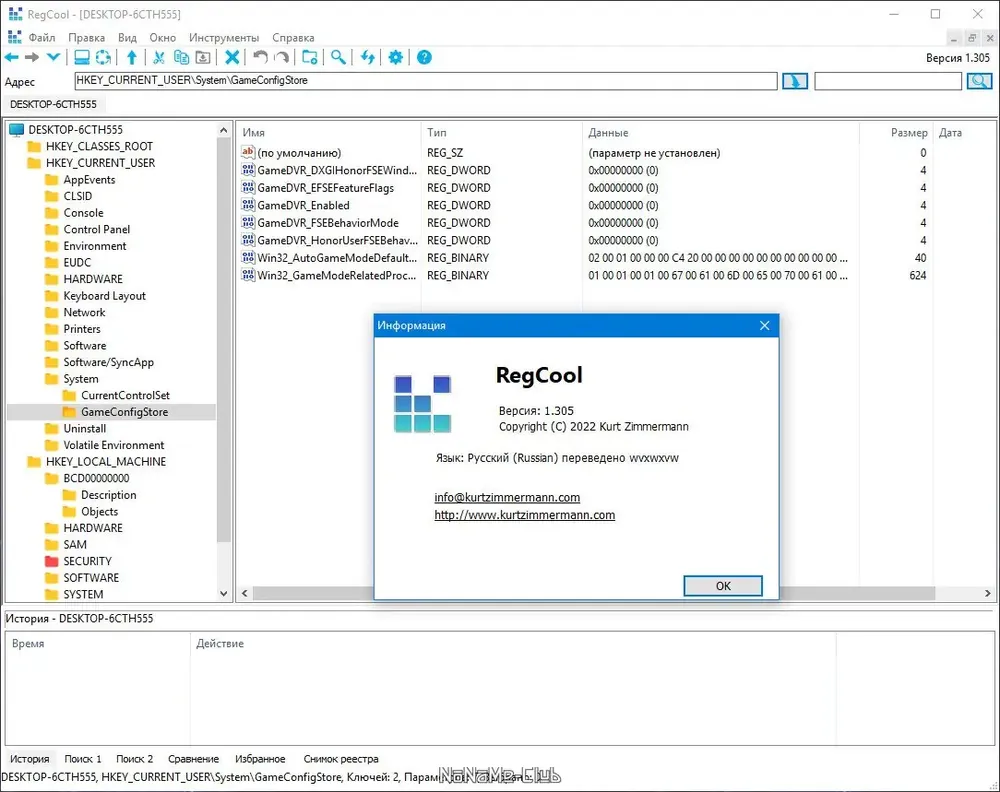The image size is (1000, 792).
Task: Open the Файл menu
Action: pos(41,38)
